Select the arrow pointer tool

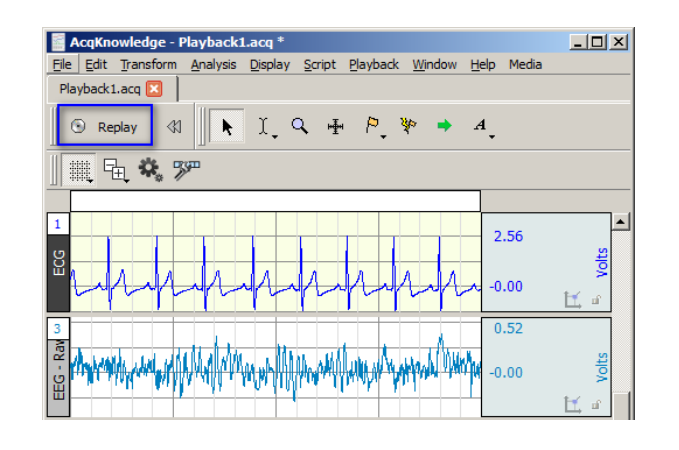coord(227,127)
